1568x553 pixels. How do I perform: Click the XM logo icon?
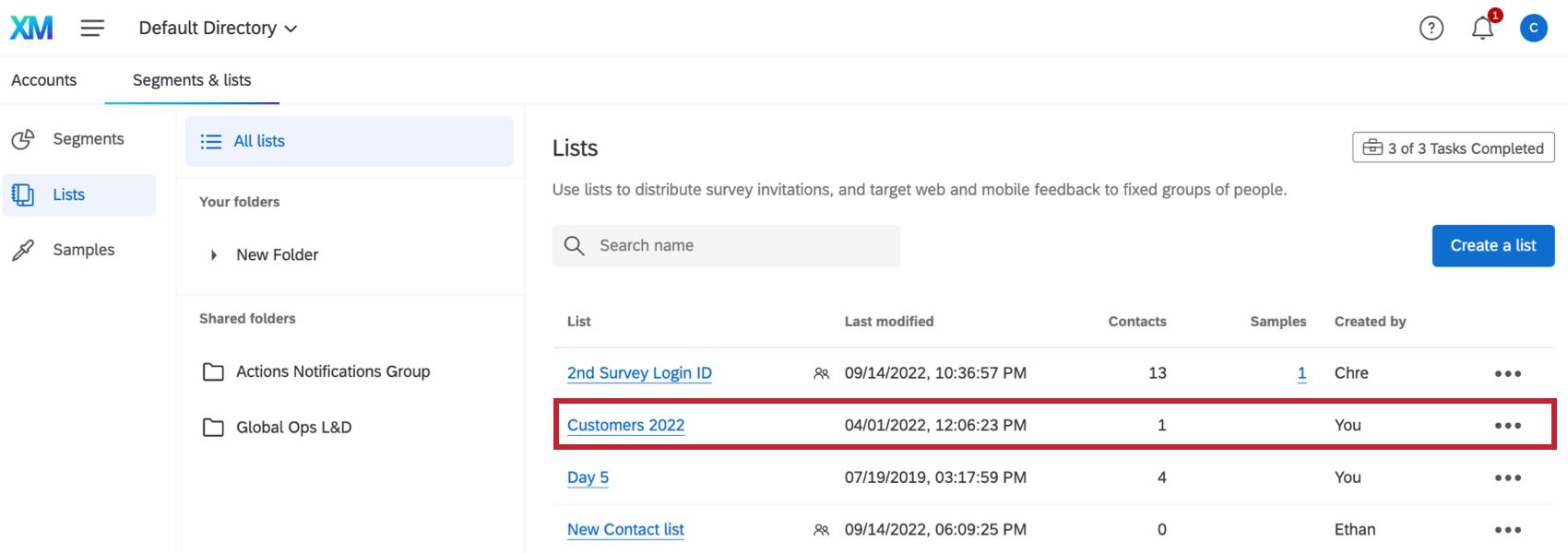pos(31,29)
